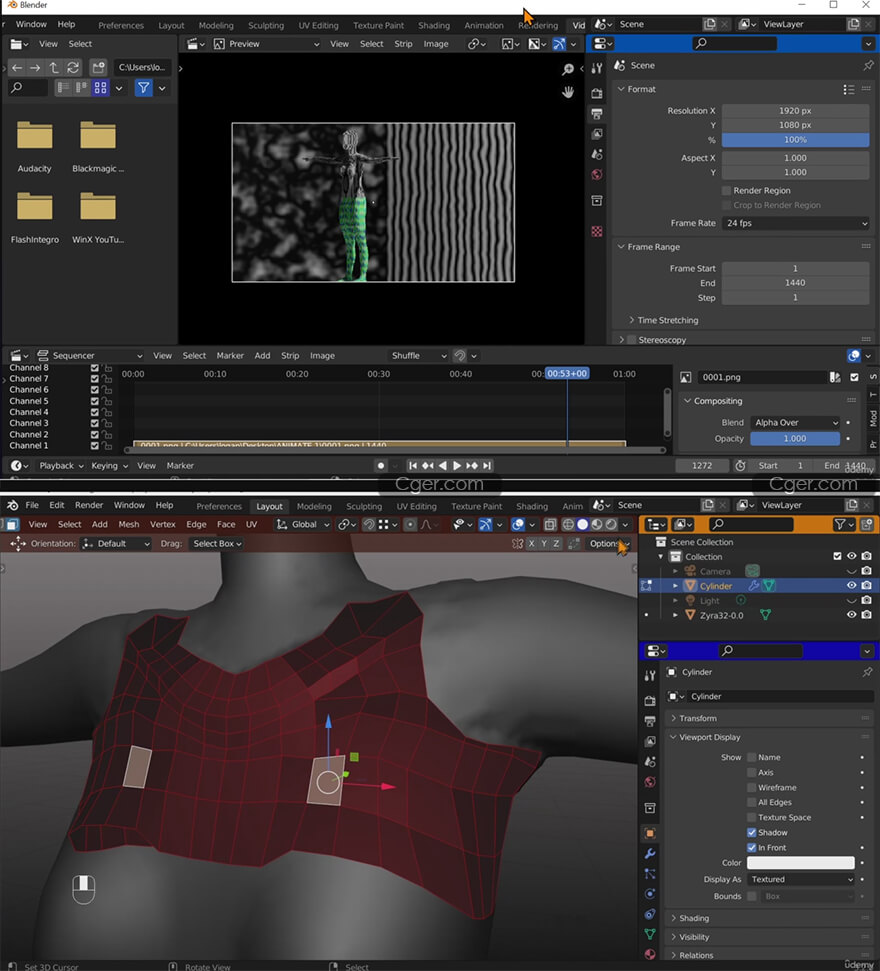Uncheck the In Front option
Screen dimensions: 880x971
(752, 848)
